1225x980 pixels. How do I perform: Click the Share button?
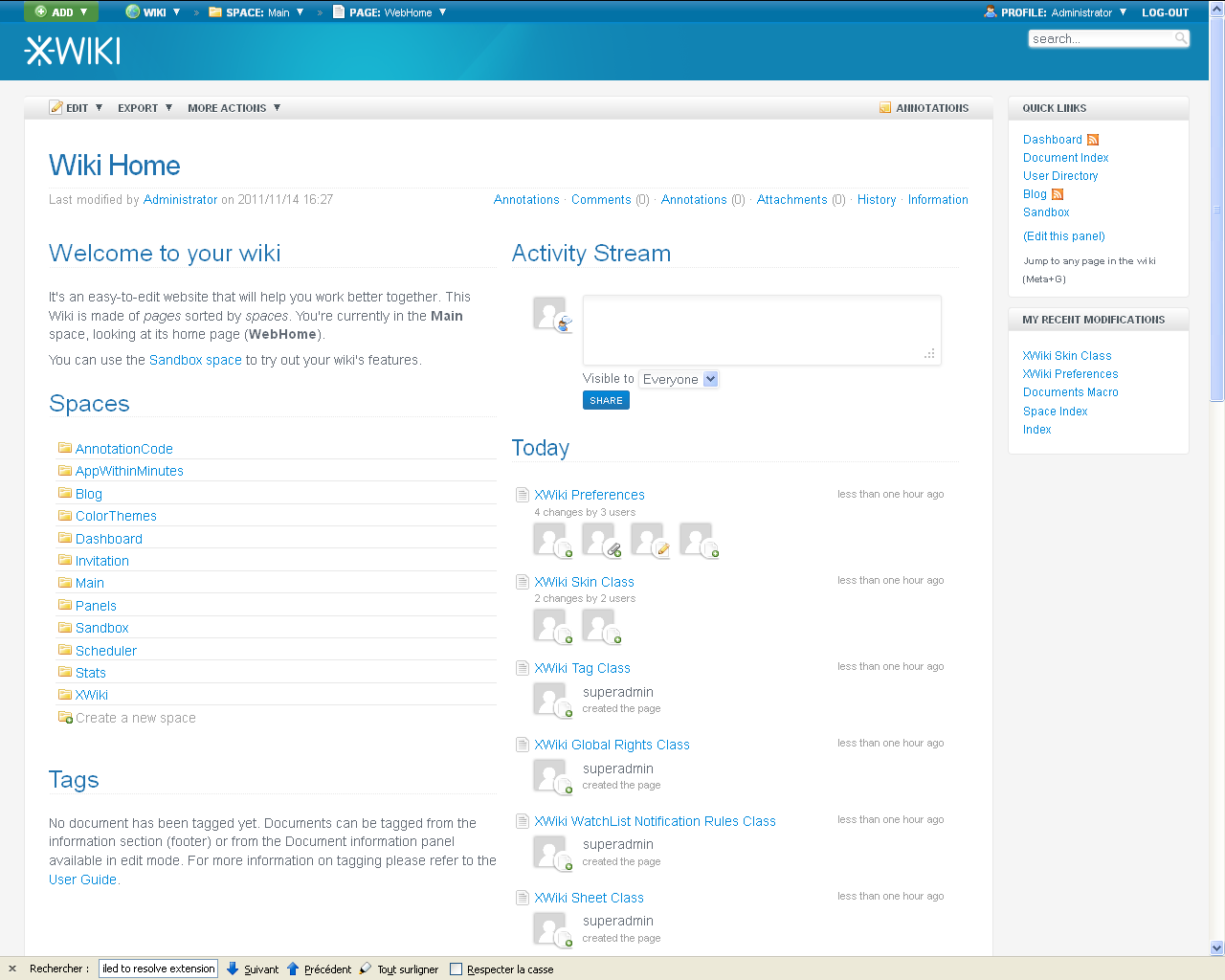click(x=606, y=400)
